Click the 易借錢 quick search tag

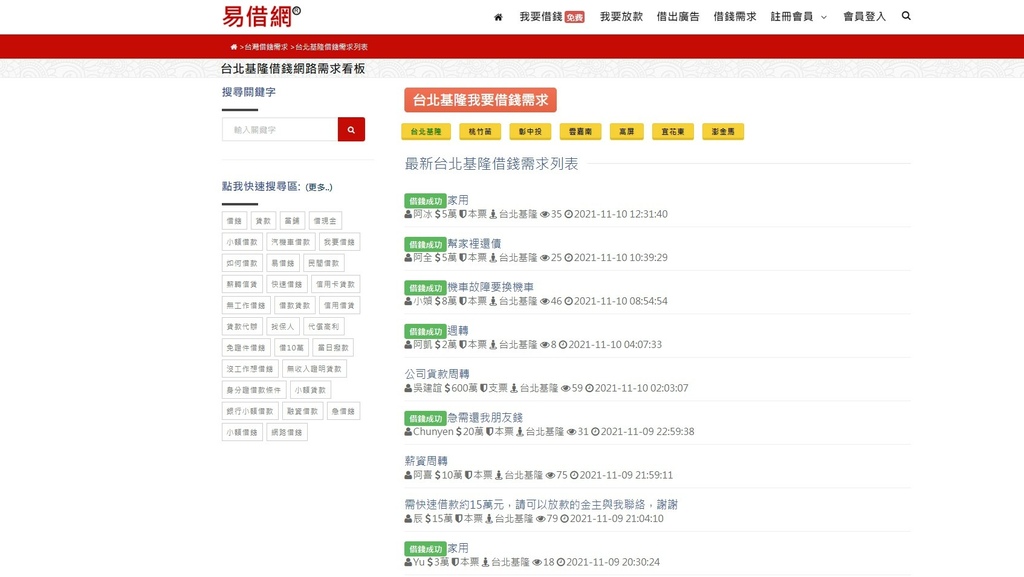[x=283, y=263]
